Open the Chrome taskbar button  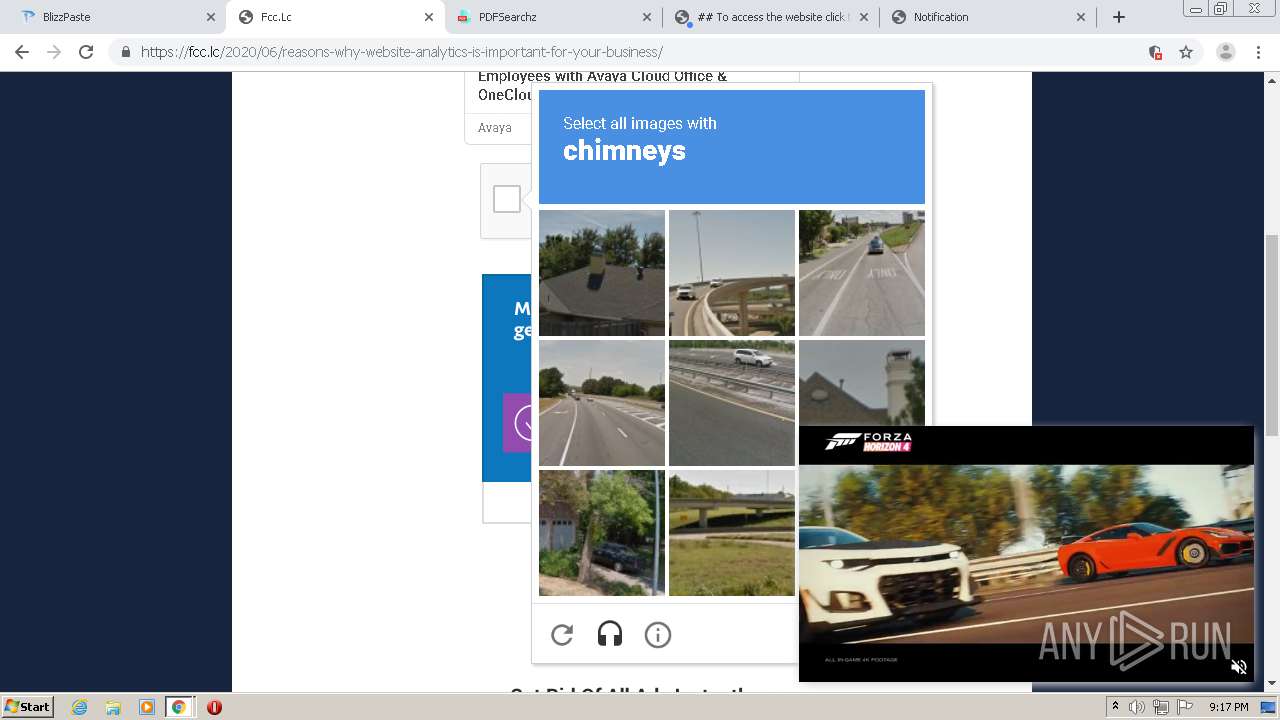179,707
